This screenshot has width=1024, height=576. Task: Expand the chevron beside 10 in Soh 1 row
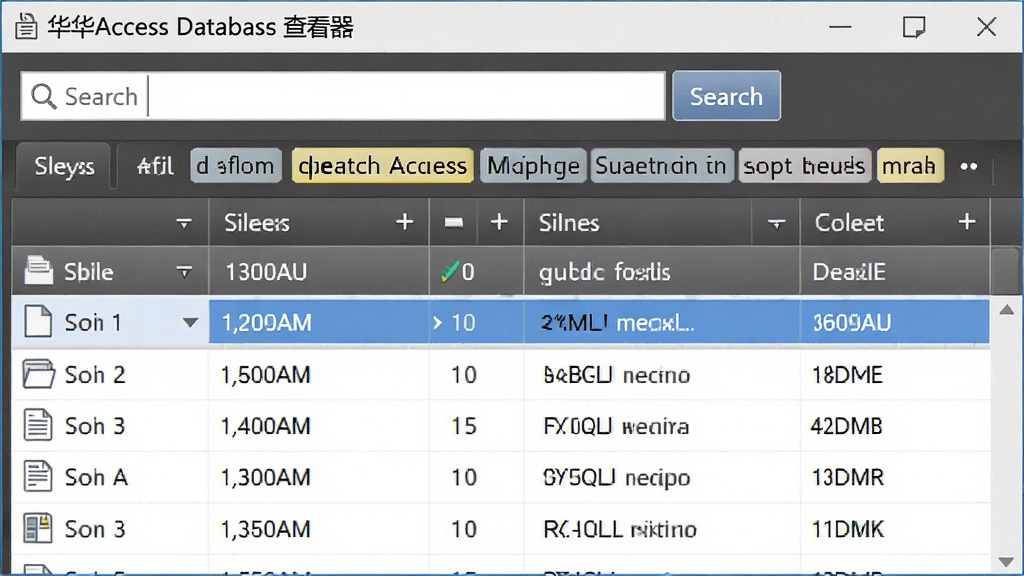click(x=437, y=323)
